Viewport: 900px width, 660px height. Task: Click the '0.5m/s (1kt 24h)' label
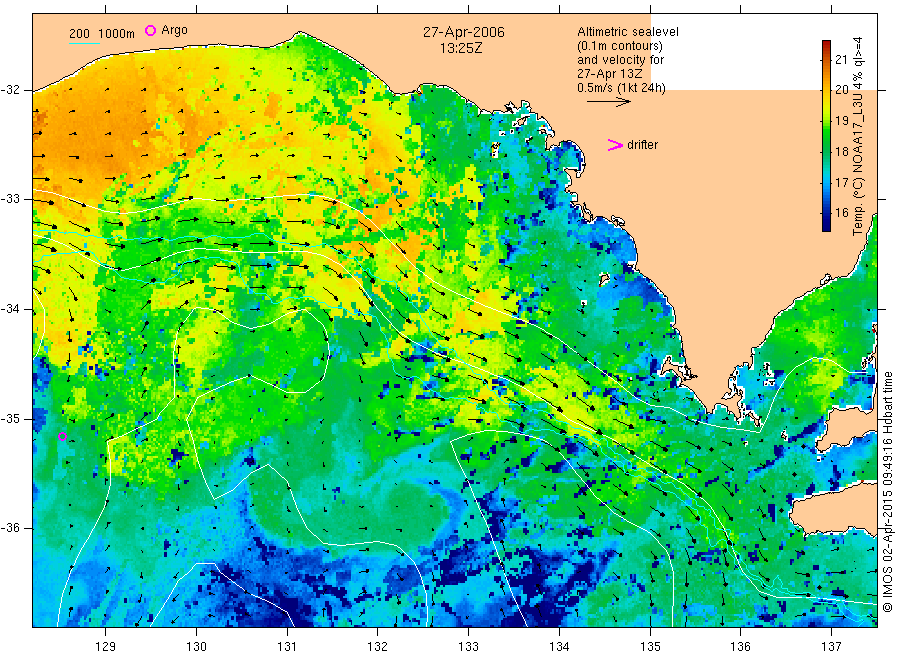[x=622, y=88]
